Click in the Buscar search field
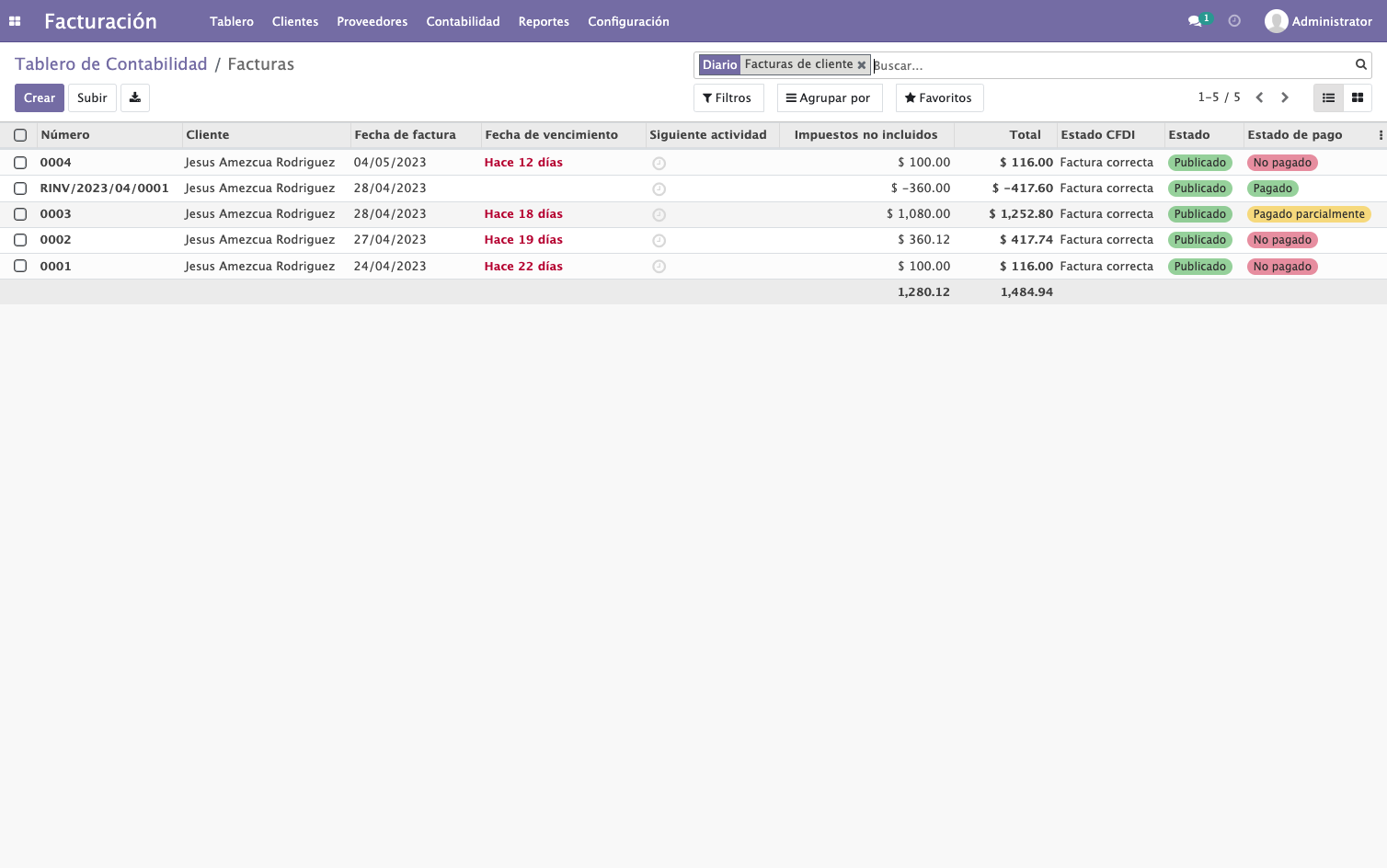Image resolution: width=1387 pixels, height=868 pixels. [x=1111, y=65]
